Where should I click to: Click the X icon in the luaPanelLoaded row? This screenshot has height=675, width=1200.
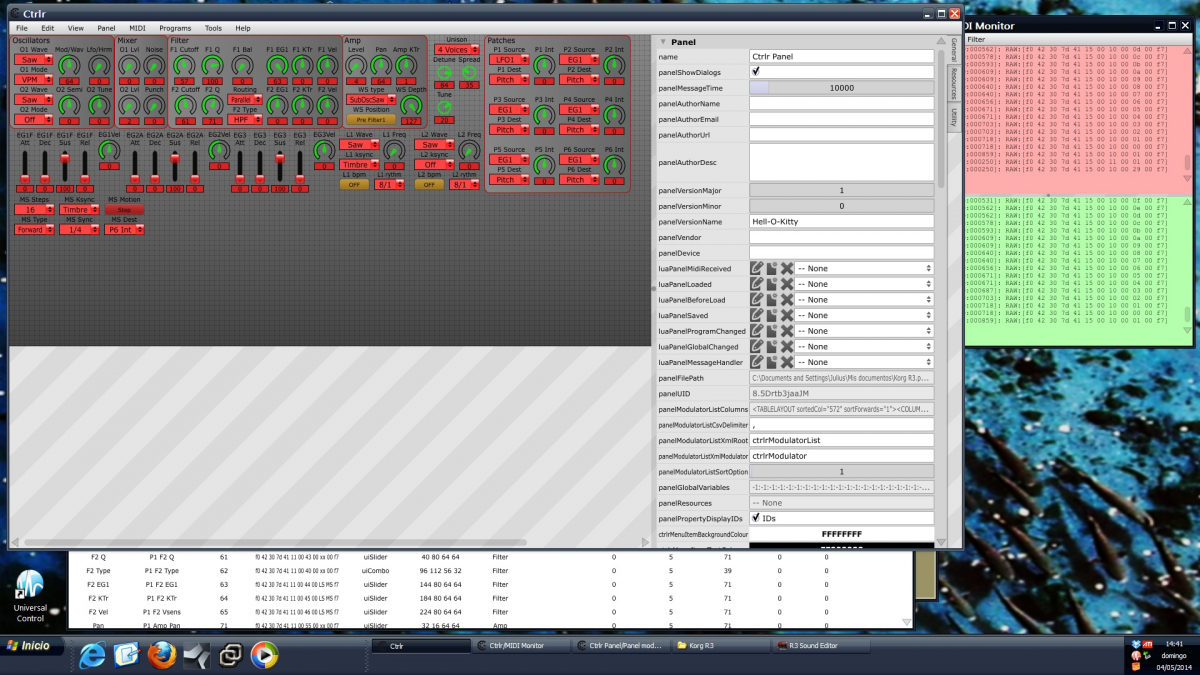point(787,284)
